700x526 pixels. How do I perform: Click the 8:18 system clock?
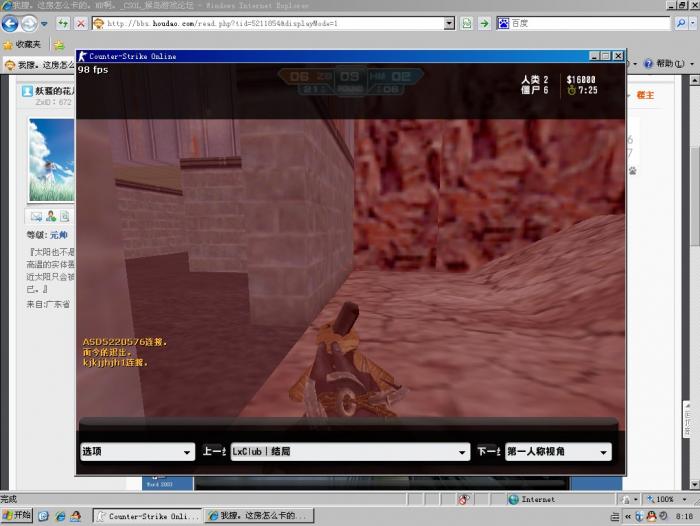pos(684,517)
